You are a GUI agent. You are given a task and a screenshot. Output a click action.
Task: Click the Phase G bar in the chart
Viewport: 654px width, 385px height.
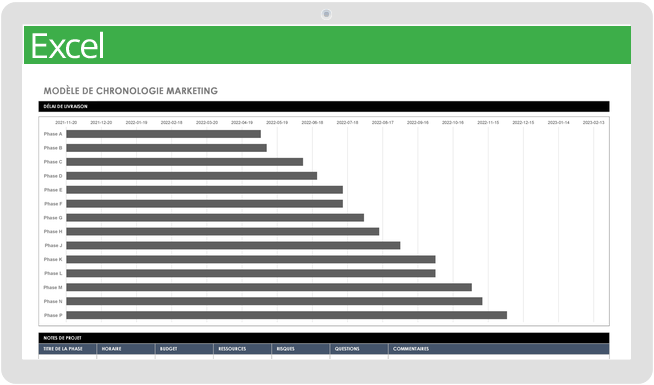click(215, 218)
